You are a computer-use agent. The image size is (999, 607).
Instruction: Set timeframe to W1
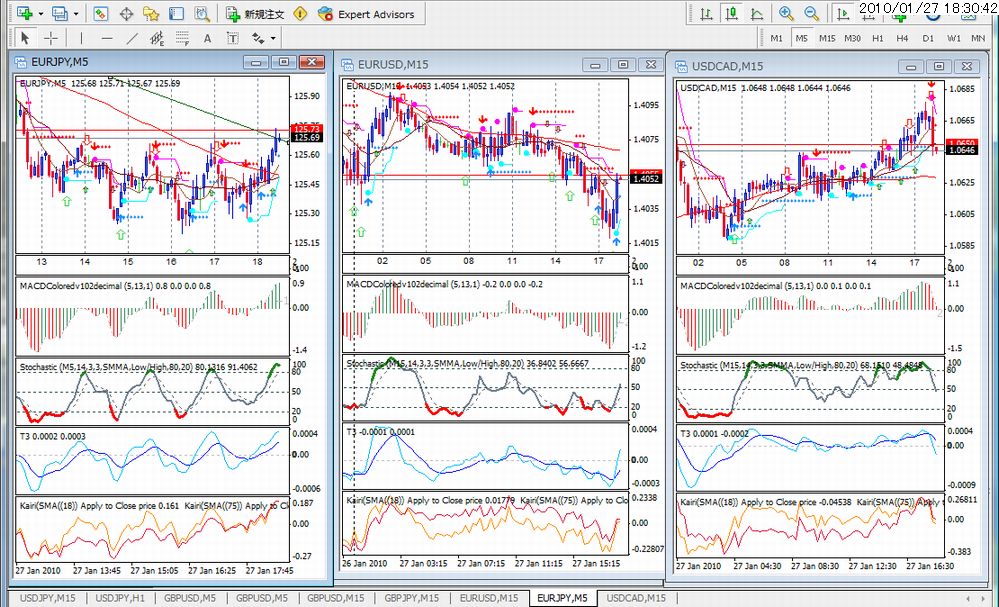click(954, 38)
